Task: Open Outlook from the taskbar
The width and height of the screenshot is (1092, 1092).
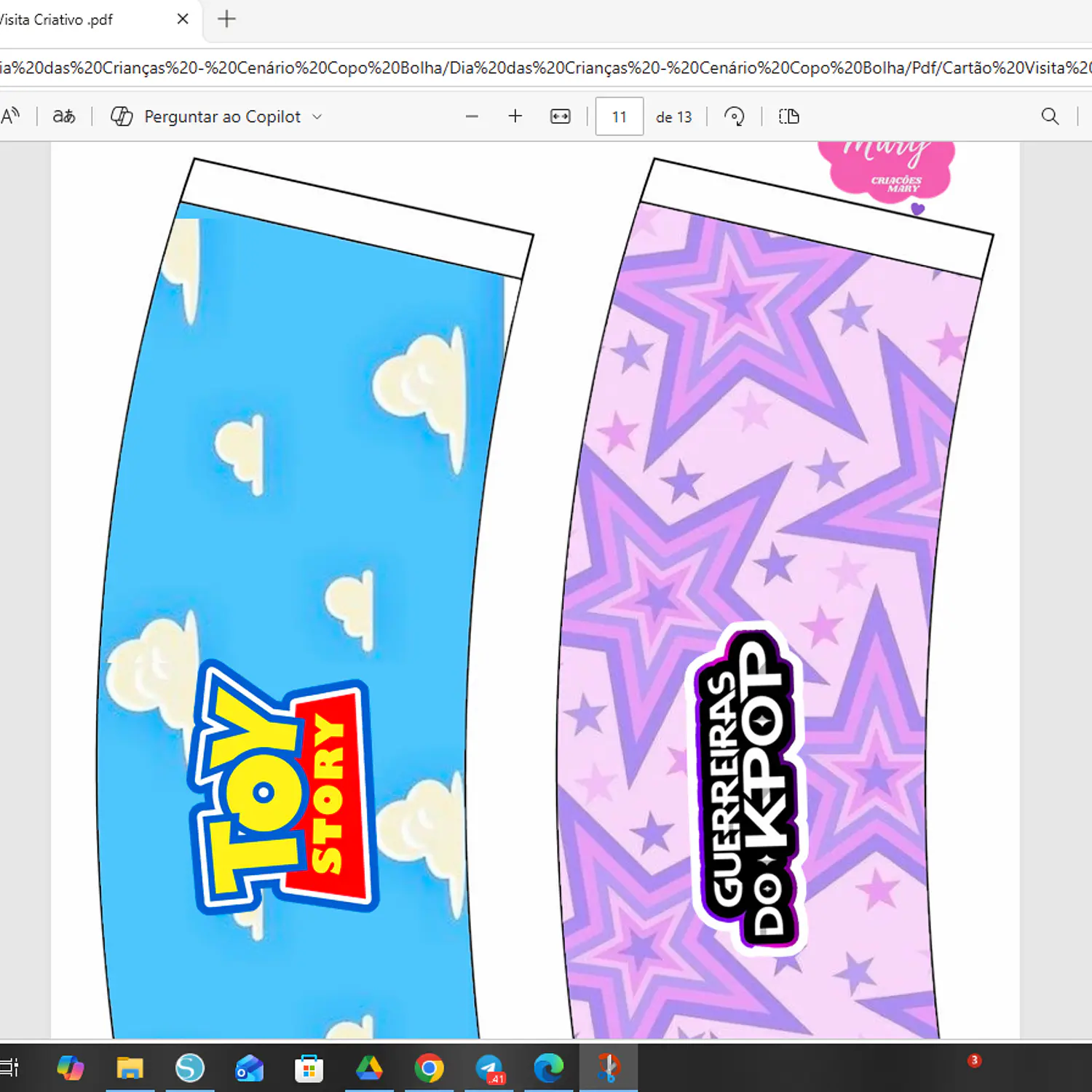Action: (250, 1068)
